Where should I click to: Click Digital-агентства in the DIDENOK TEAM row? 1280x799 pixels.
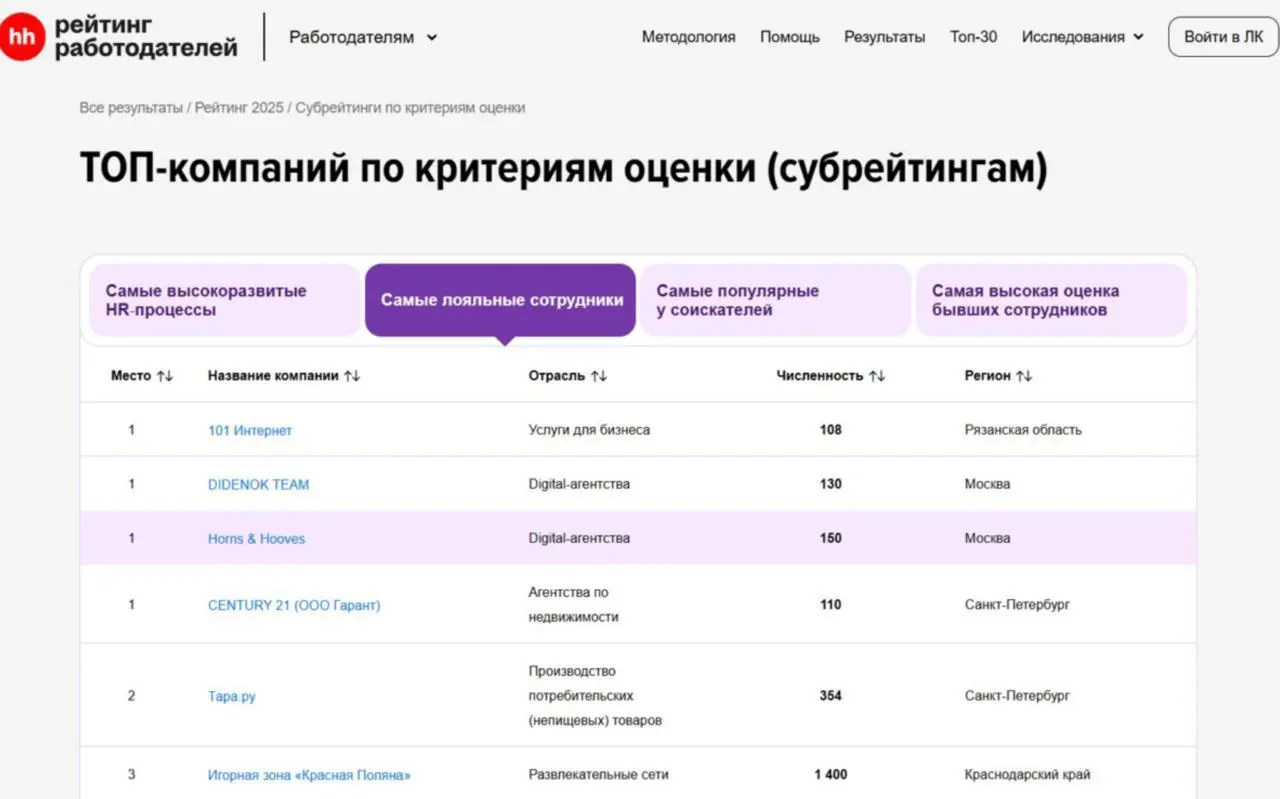(x=579, y=484)
